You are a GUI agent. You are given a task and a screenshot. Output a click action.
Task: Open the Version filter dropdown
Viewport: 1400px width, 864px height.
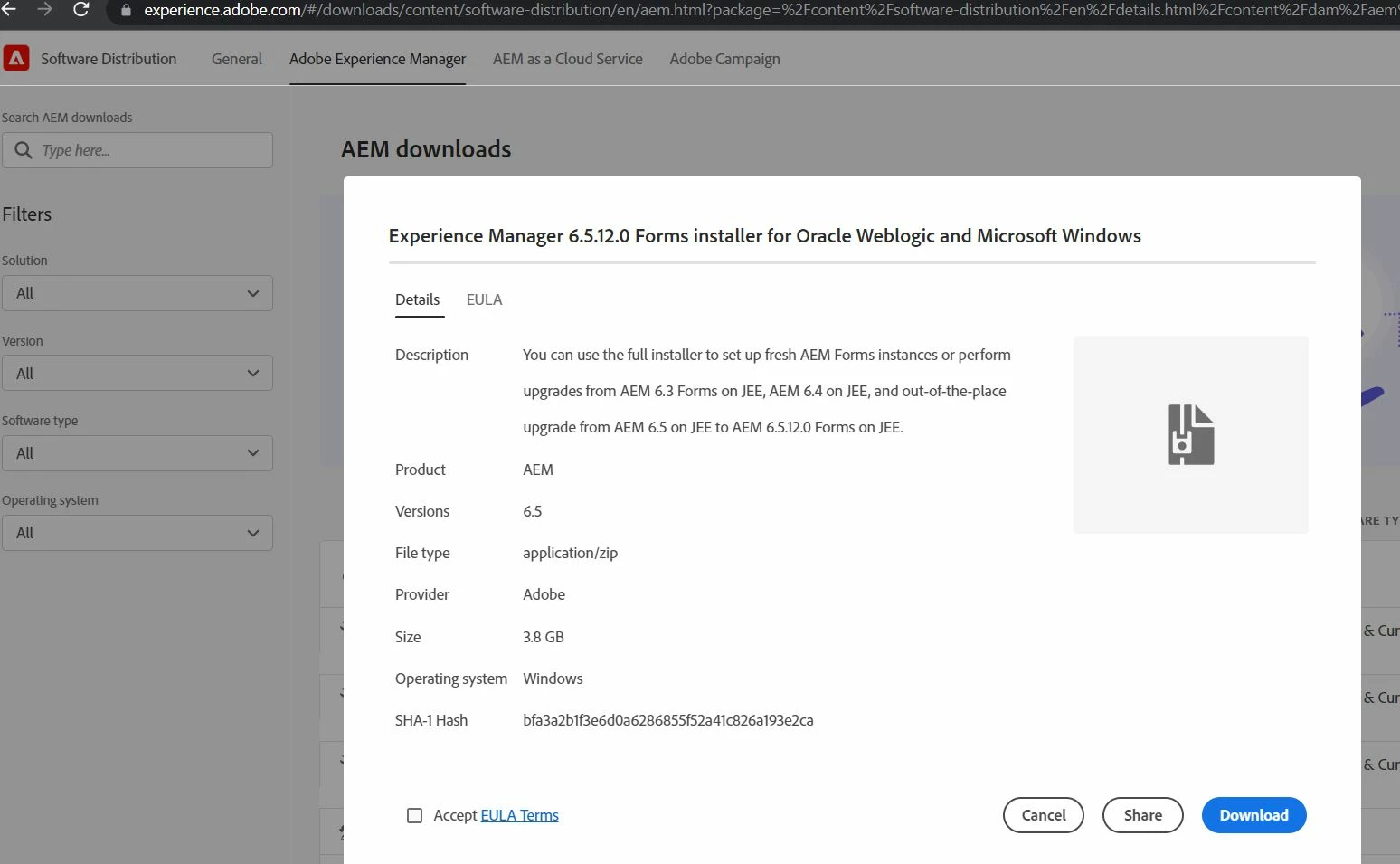point(137,373)
